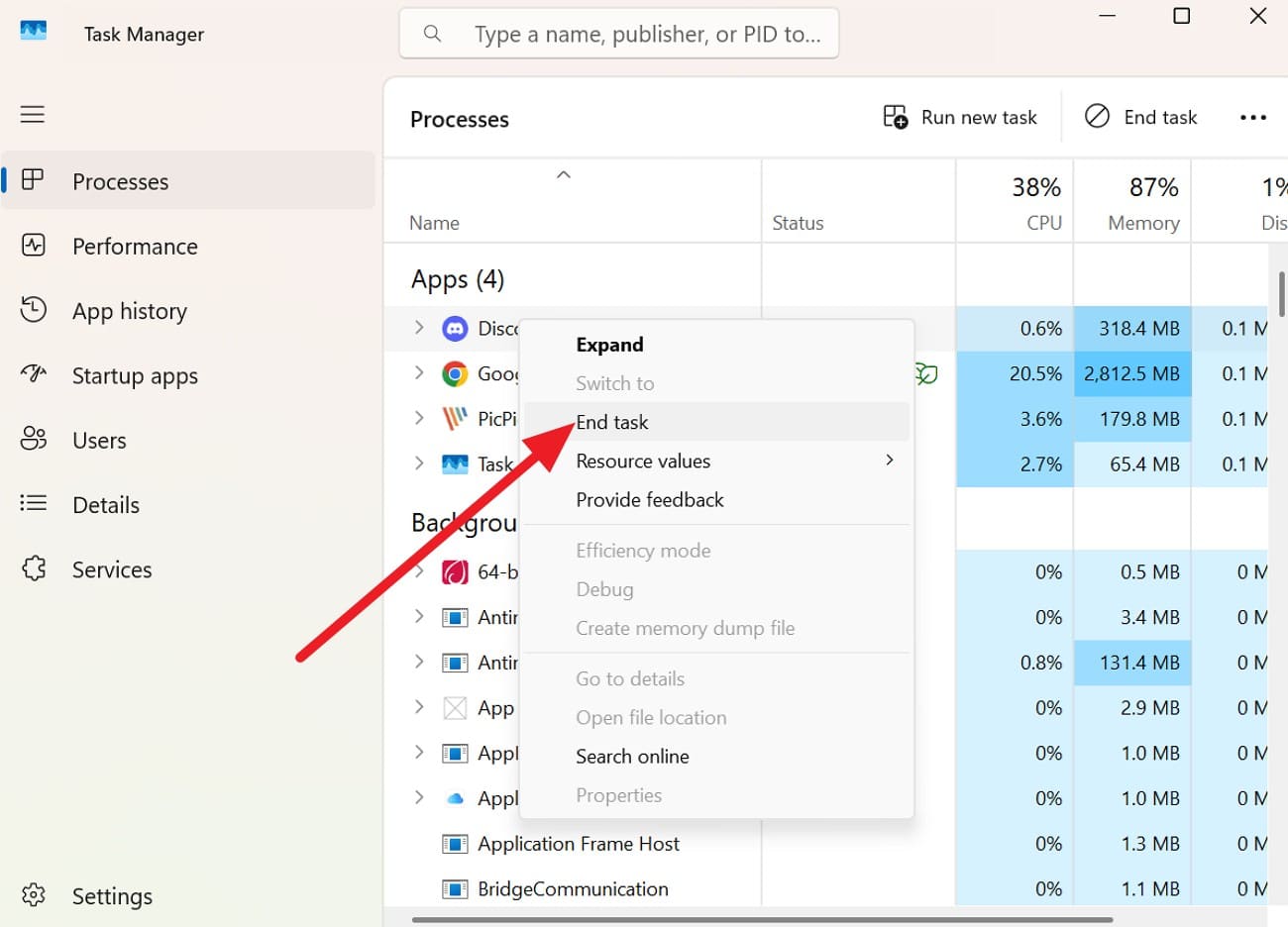Open the more options ellipsis menu
The width and height of the screenshot is (1288, 927).
coord(1252,117)
